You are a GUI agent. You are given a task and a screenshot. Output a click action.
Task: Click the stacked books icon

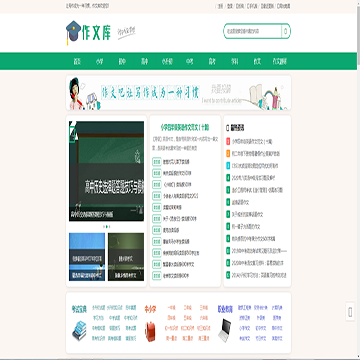click(x=79, y=330)
